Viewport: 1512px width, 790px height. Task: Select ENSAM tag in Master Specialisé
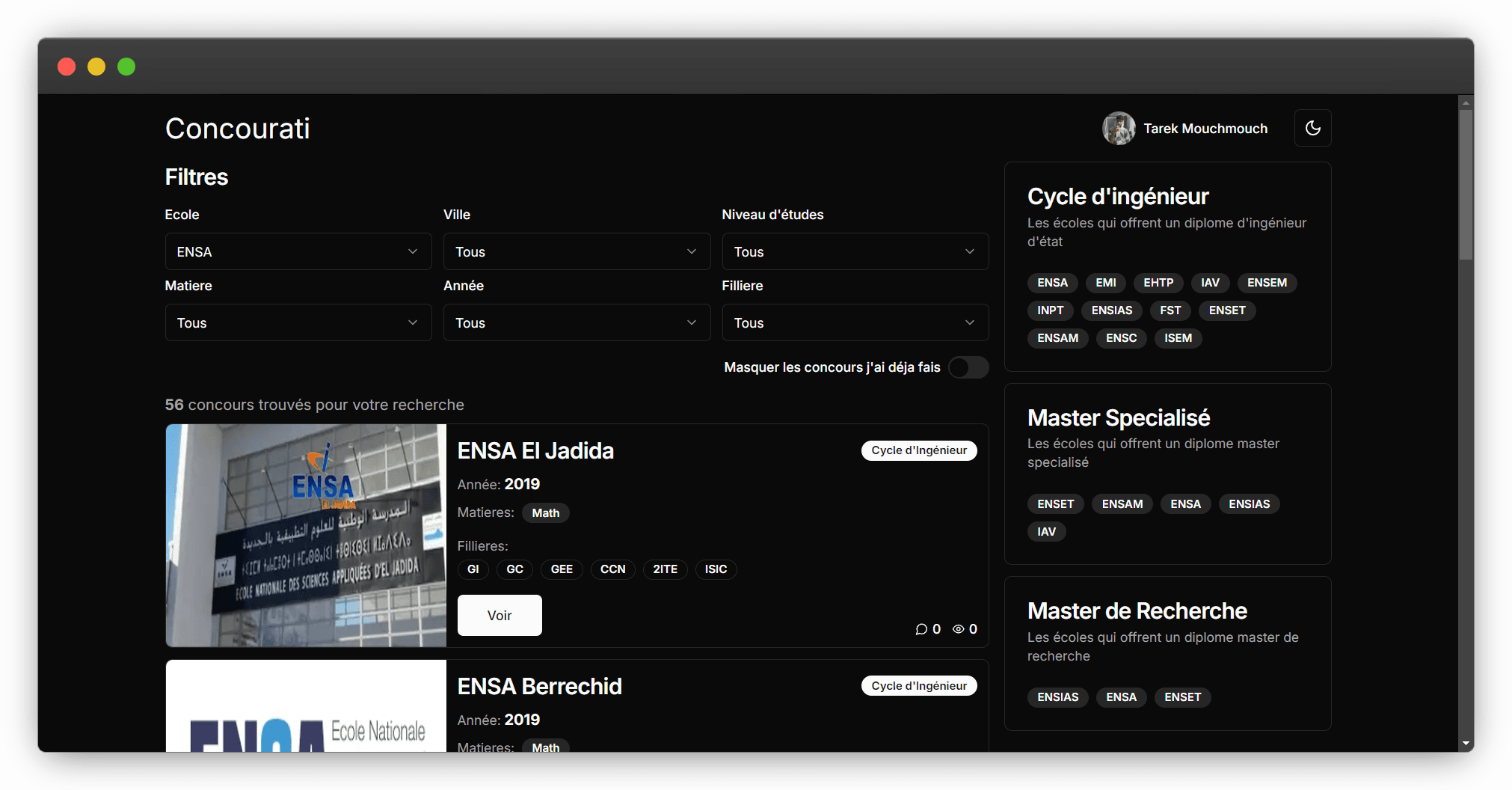pyautogui.click(x=1122, y=504)
